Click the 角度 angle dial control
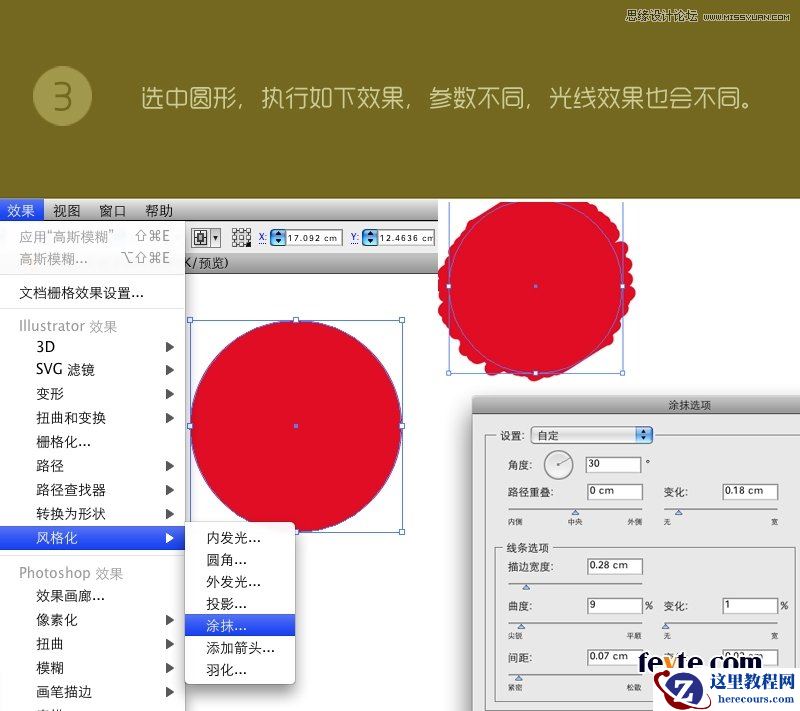This screenshot has height=711, width=800. 558,465
